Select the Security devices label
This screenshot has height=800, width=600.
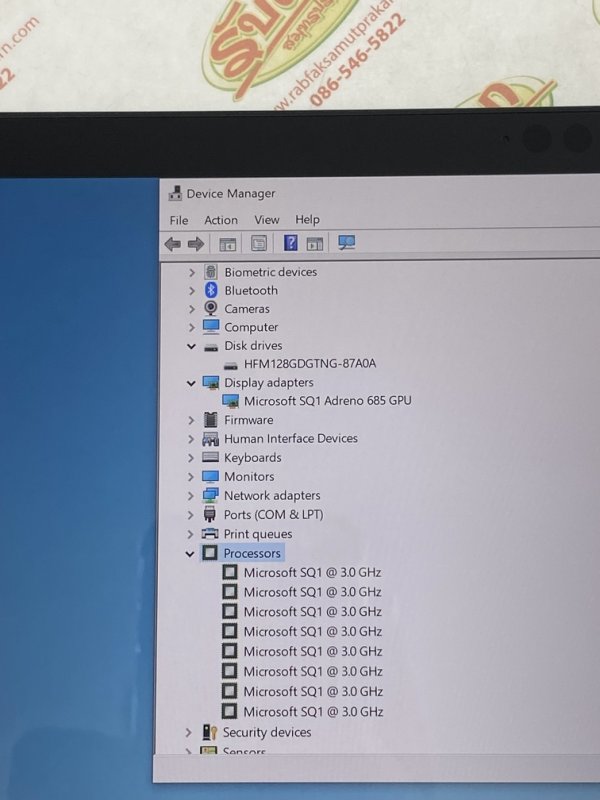coord(267,732)
